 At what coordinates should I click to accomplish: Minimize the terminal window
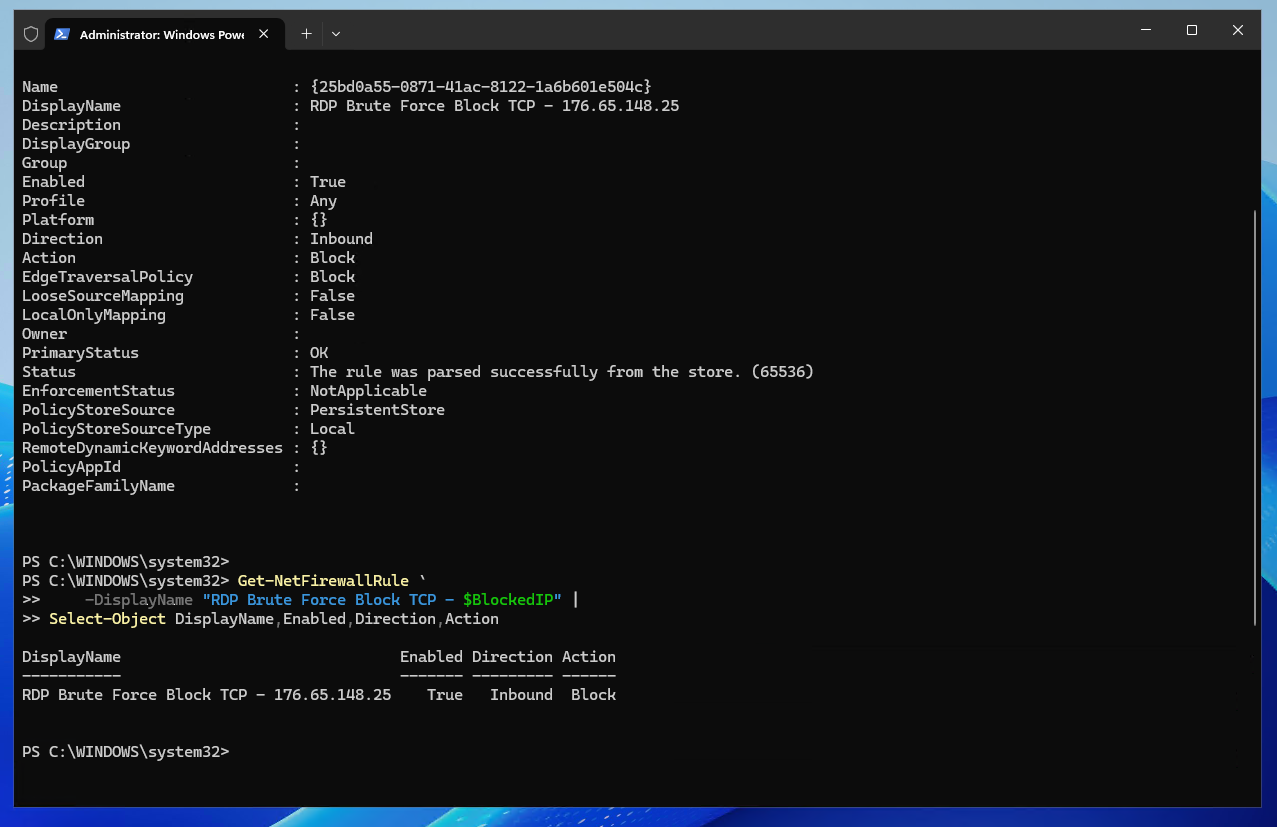coord(1146,30)
